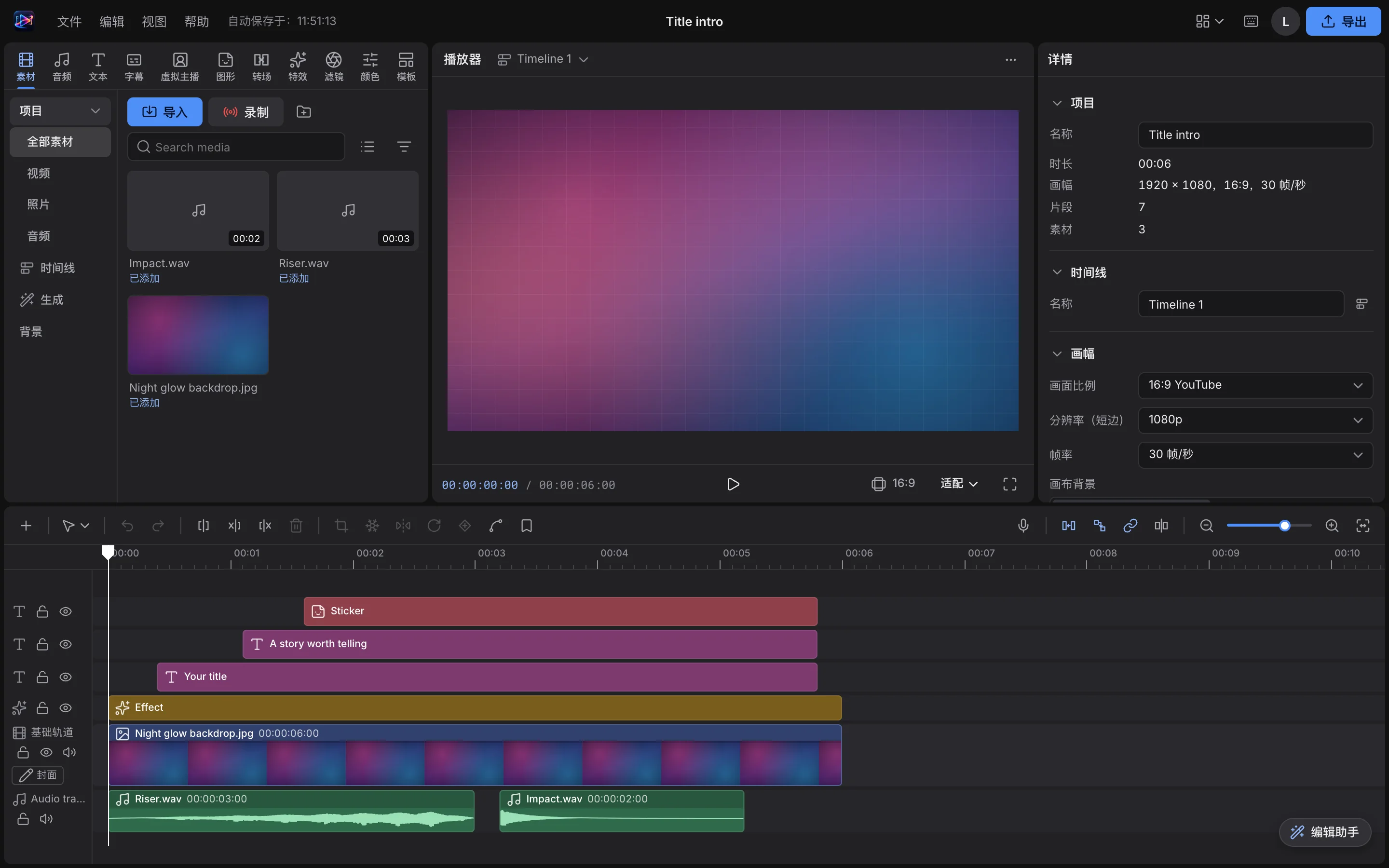Click the bookmark marker icon in timeline toolbar
This screenshot has height=868, width=1389.
tap(526, 525)
